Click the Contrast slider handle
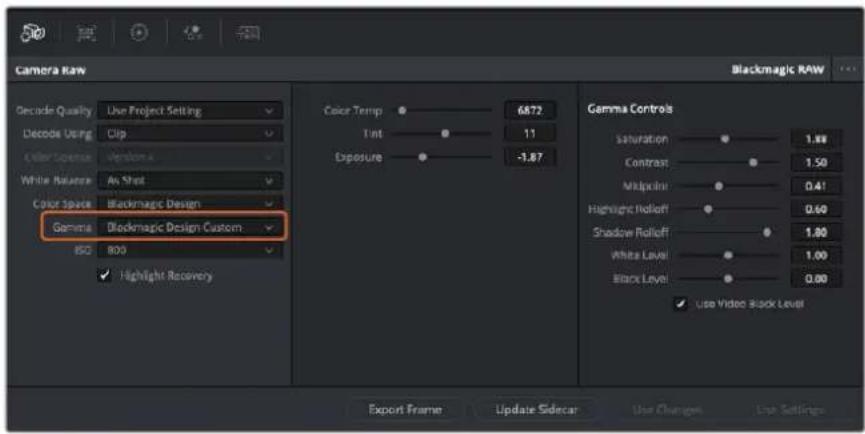Screen dimensions: 865x434 click(x=754, y=163)
